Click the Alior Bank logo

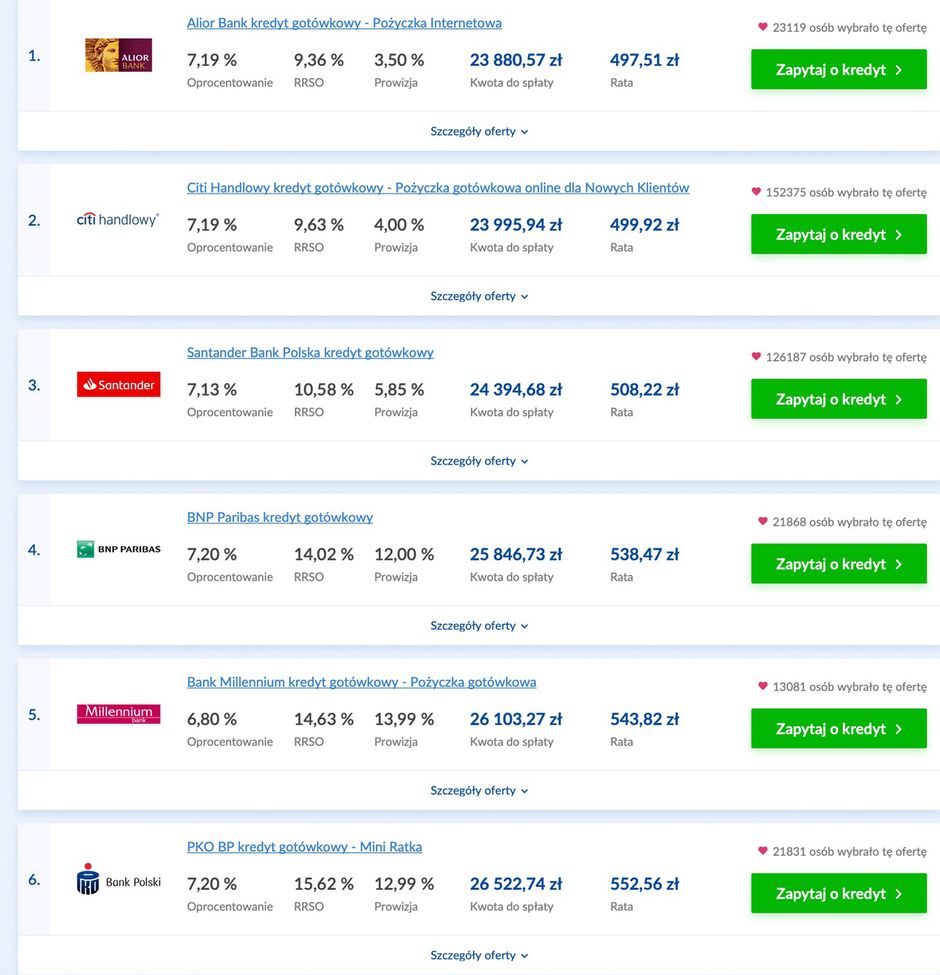coord(118,55)
